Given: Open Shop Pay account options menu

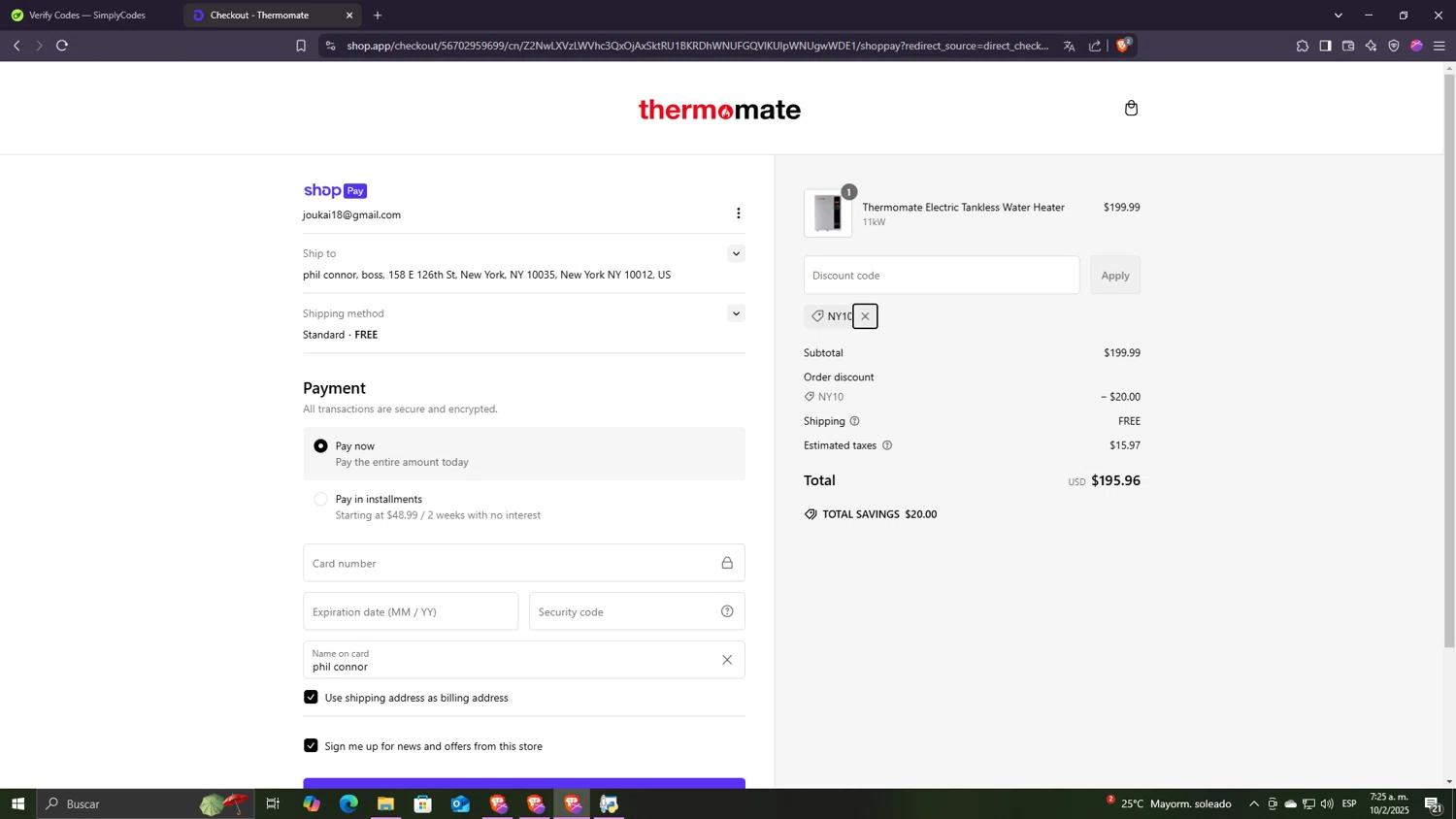Looking at the screenshot, I should (x=738, y=213).
